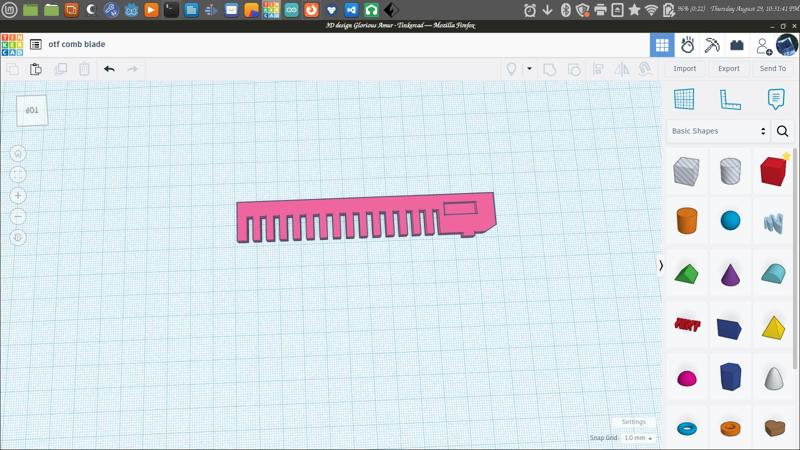Pick the red Text shape
The image size is (800, 450).
tap(687, 324)
